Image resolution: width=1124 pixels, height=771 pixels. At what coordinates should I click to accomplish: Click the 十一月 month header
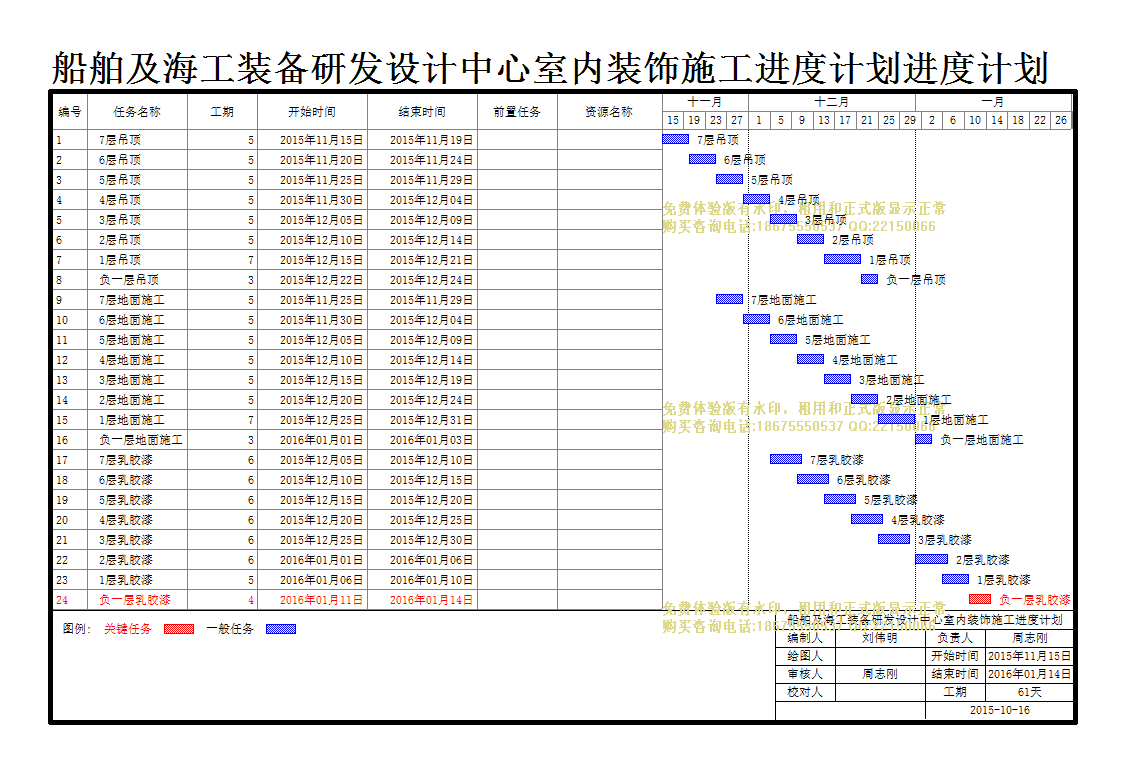click(705, 102)
